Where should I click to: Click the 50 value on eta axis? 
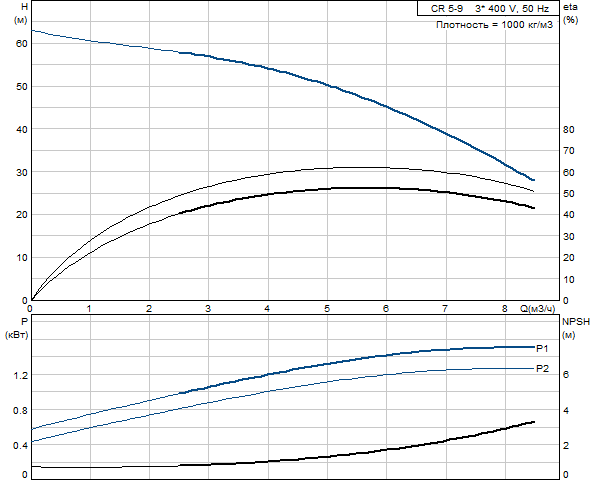(569, 193)
